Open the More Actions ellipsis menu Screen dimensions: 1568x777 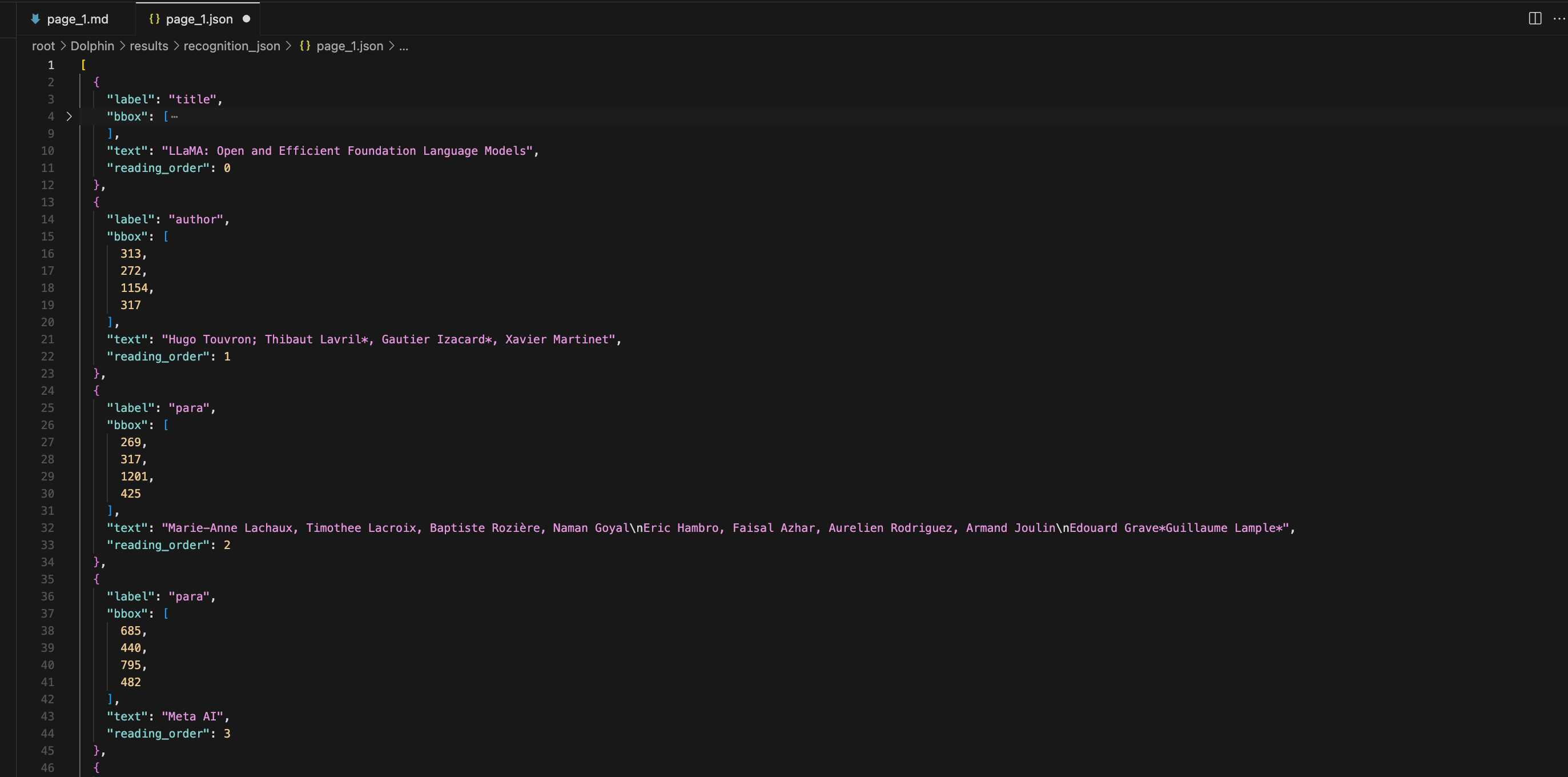click(1559, 18)
